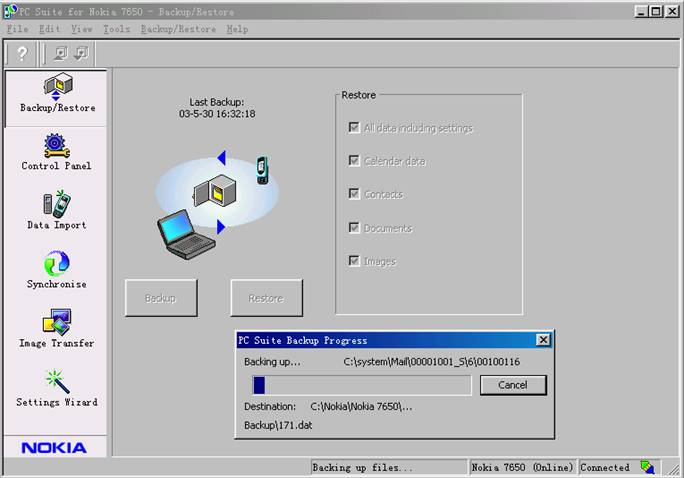Toggle the Calender data checkbox
This screenshot has height=478, width=684.
[x=354, y=160]
